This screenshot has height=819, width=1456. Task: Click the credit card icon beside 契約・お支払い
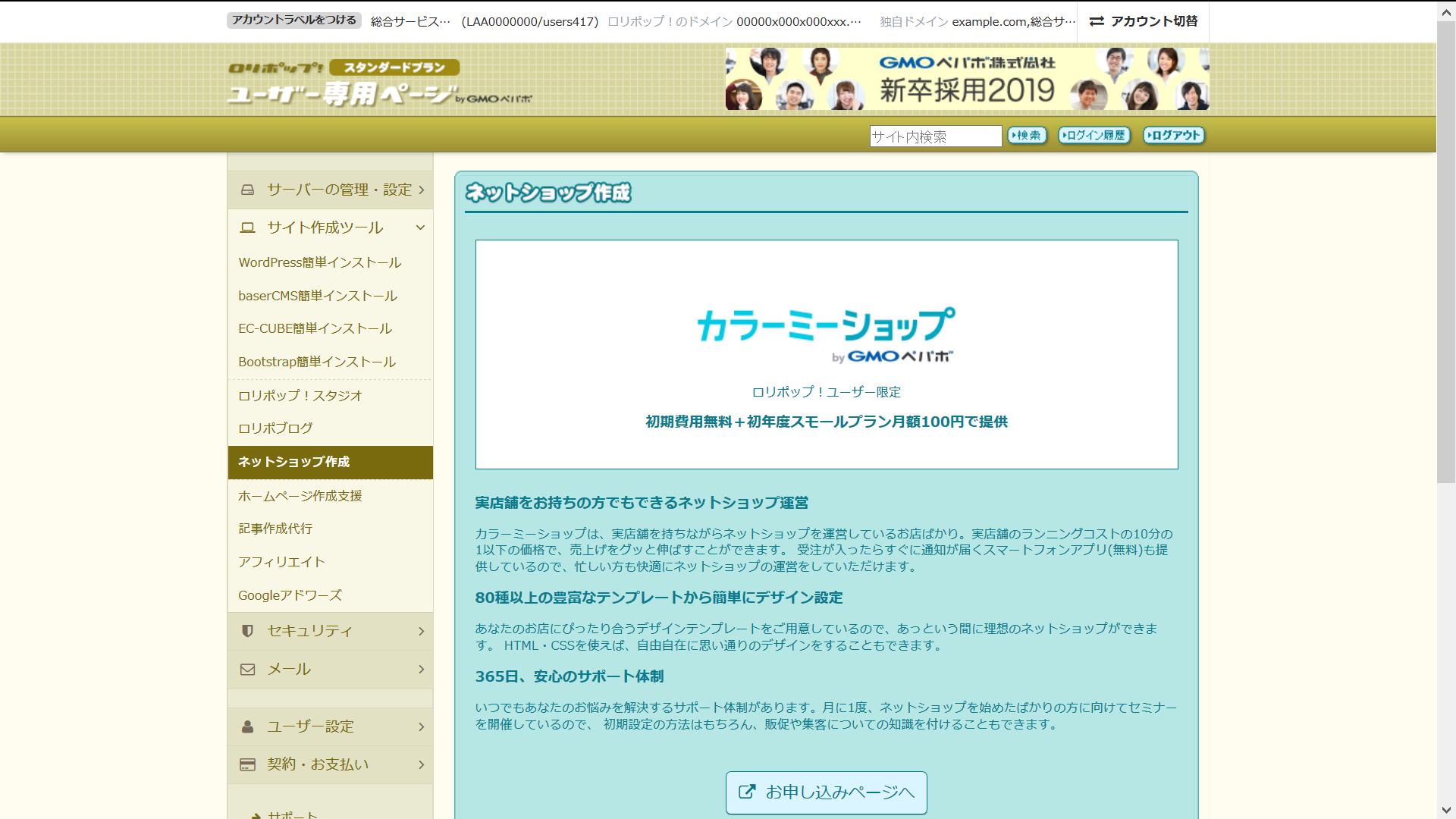tap(247, 764)
